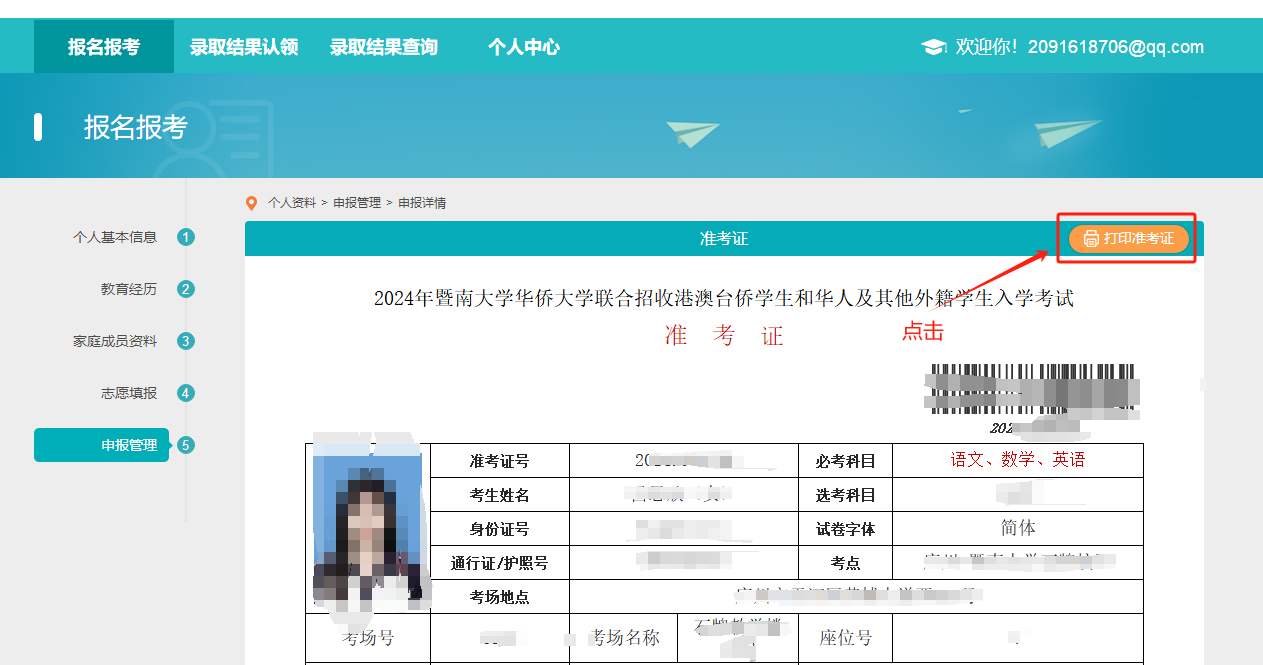Image resolution: width=1263 pixels, height=665 pixels.
Task: Switch to 录取结果查询 tab
Action: point(384,47)
